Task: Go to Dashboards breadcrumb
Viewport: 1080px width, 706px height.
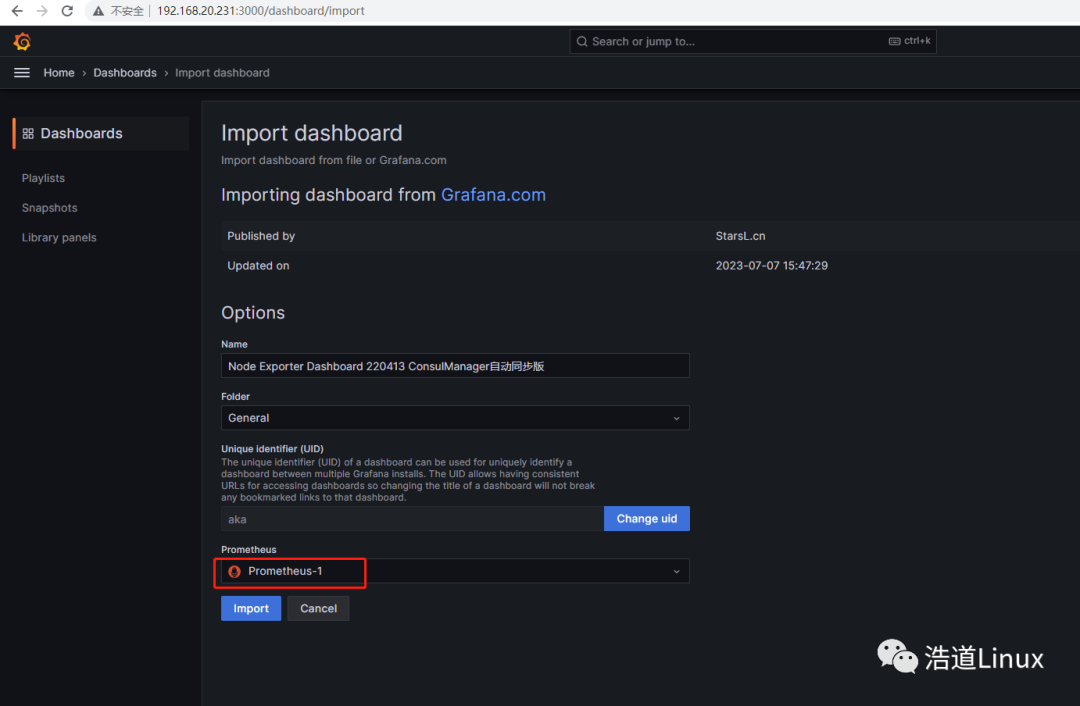Action: (x=125, y=73)
